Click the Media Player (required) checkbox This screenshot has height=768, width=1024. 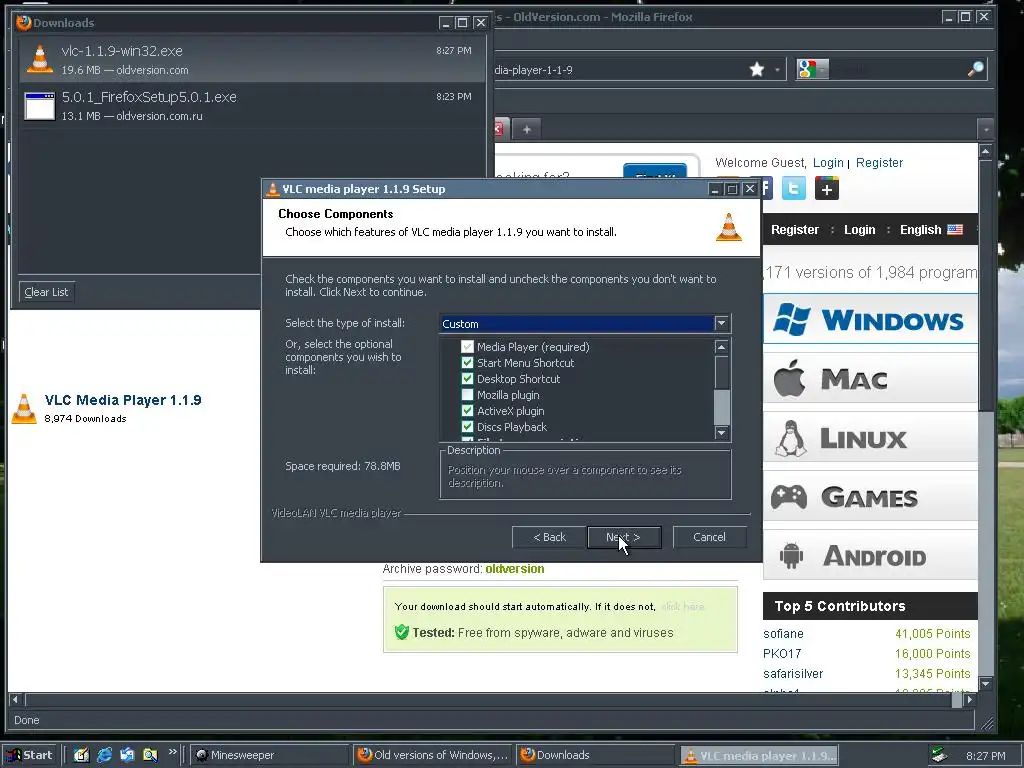tap(467, 347)
